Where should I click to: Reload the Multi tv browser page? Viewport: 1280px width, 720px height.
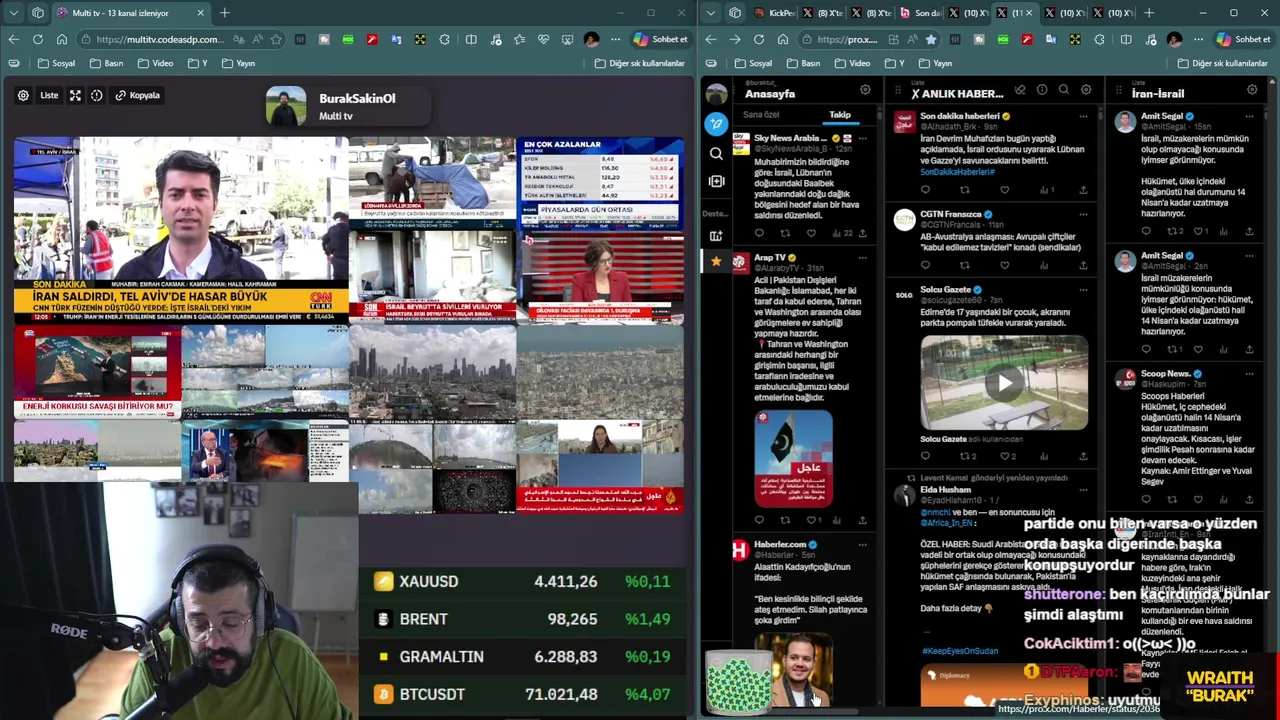(37, 39)
